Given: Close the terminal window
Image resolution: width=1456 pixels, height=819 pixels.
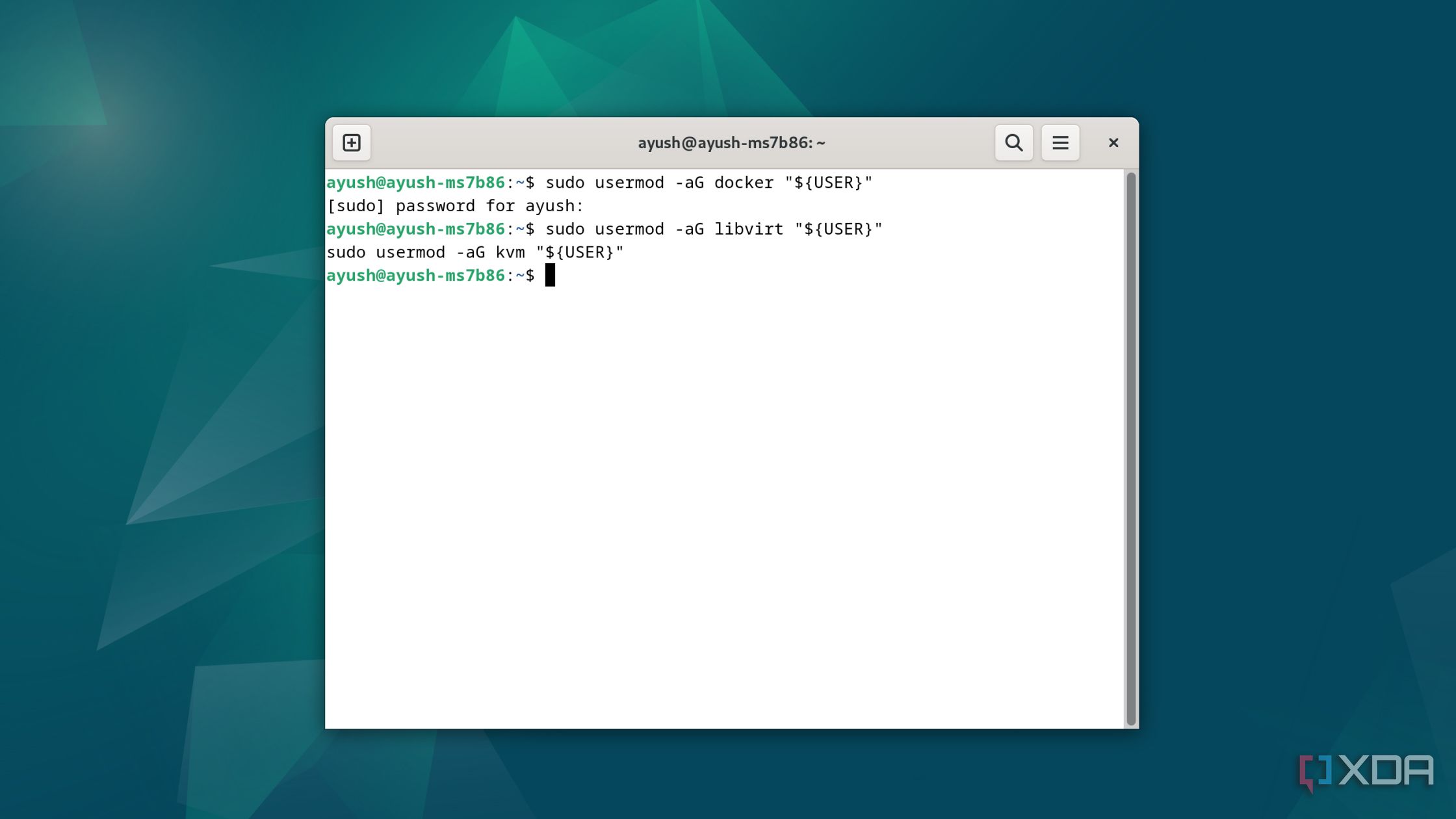Looking at the screenshot, I should (x=1113, y=142).
